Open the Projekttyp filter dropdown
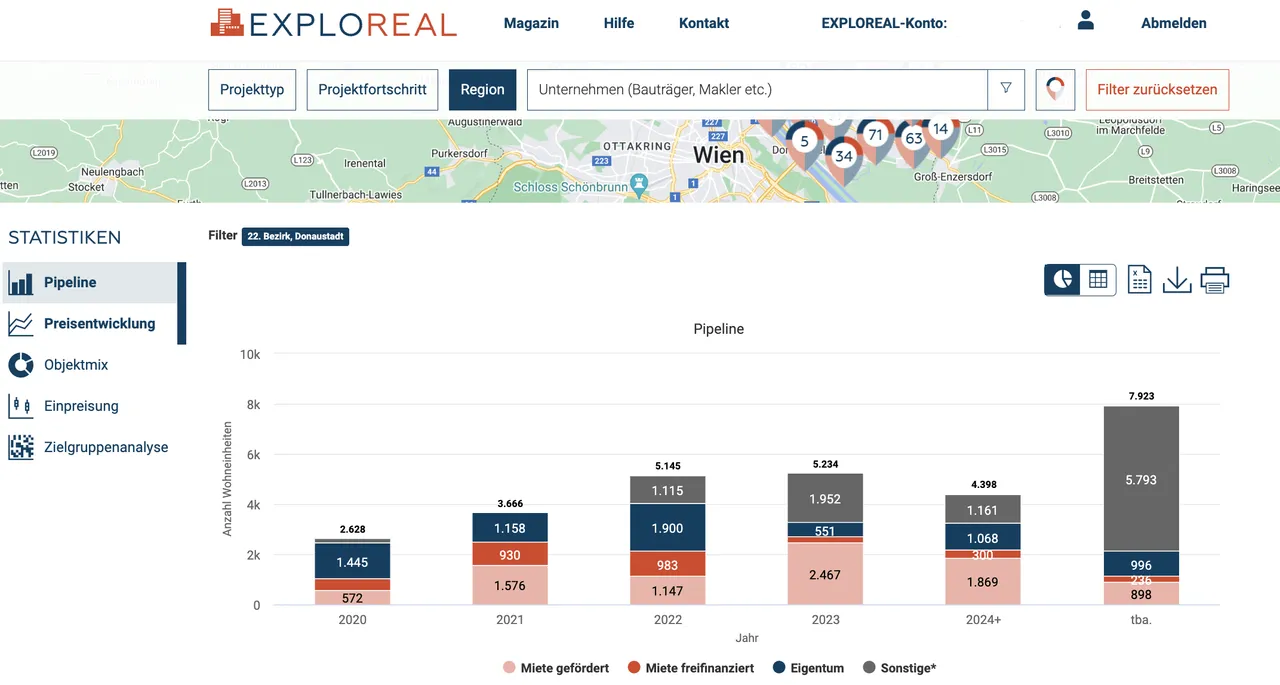The width and height of the screenshot is (1280, 685). (x=252, y=89)
